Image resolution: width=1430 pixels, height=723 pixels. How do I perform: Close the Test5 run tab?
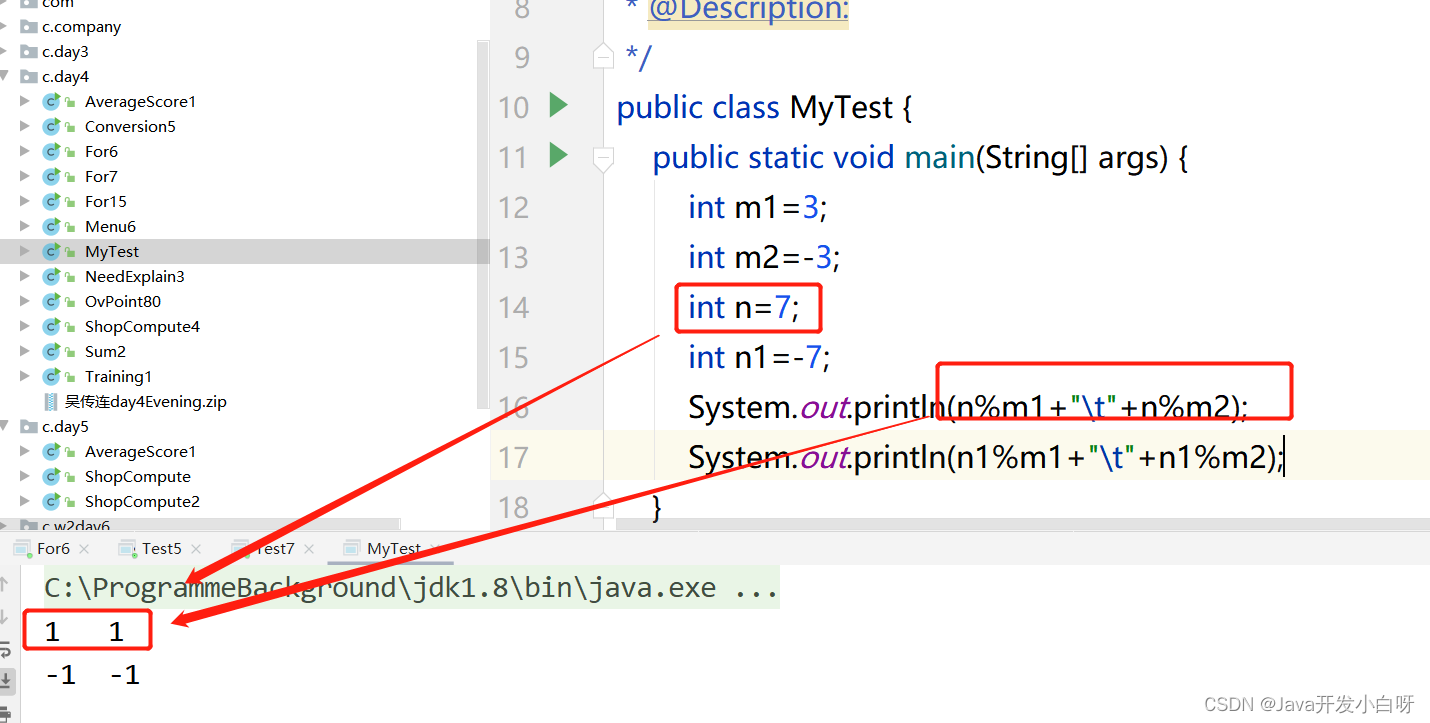click(x=196, y=549)
